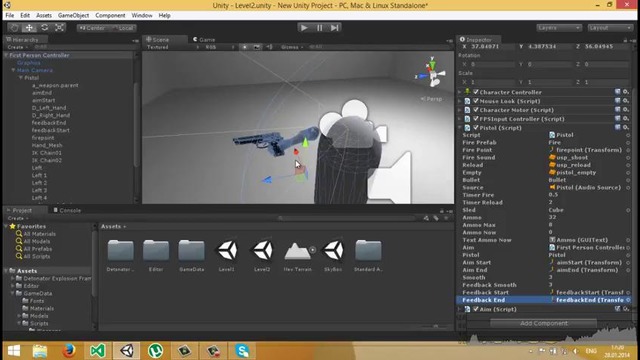Disable the Character Motor script checkbox
This screenshot has width=640, height=360.
coord(476,110)
